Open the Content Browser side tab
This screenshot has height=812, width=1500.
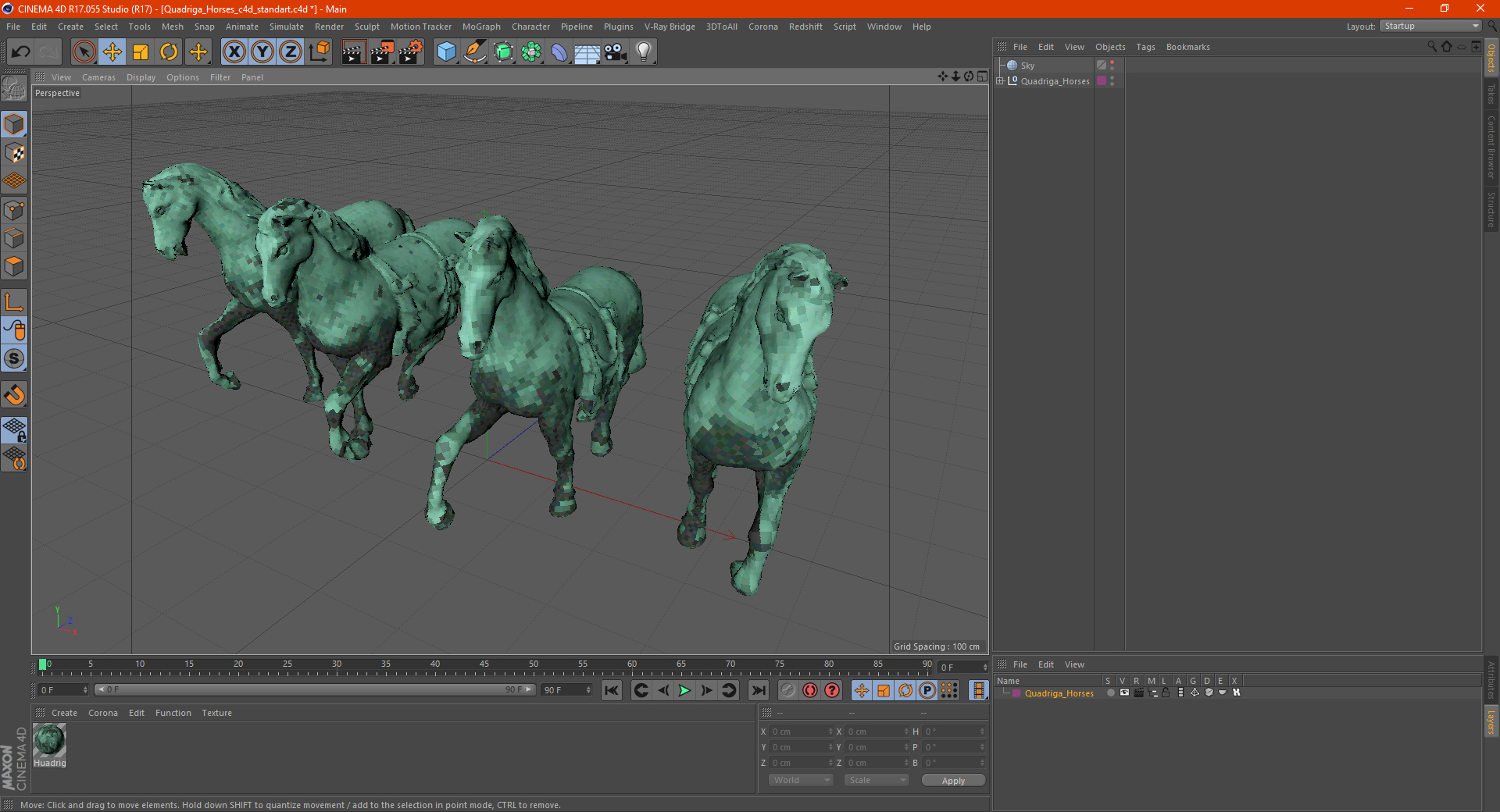1491,147
